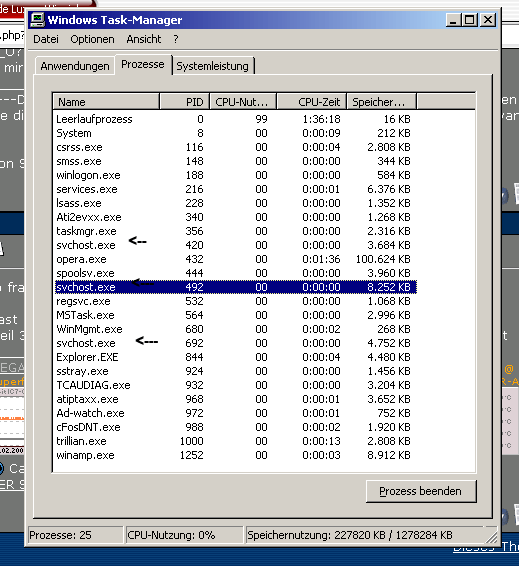Sort by the Name column header

click(106, 102)
